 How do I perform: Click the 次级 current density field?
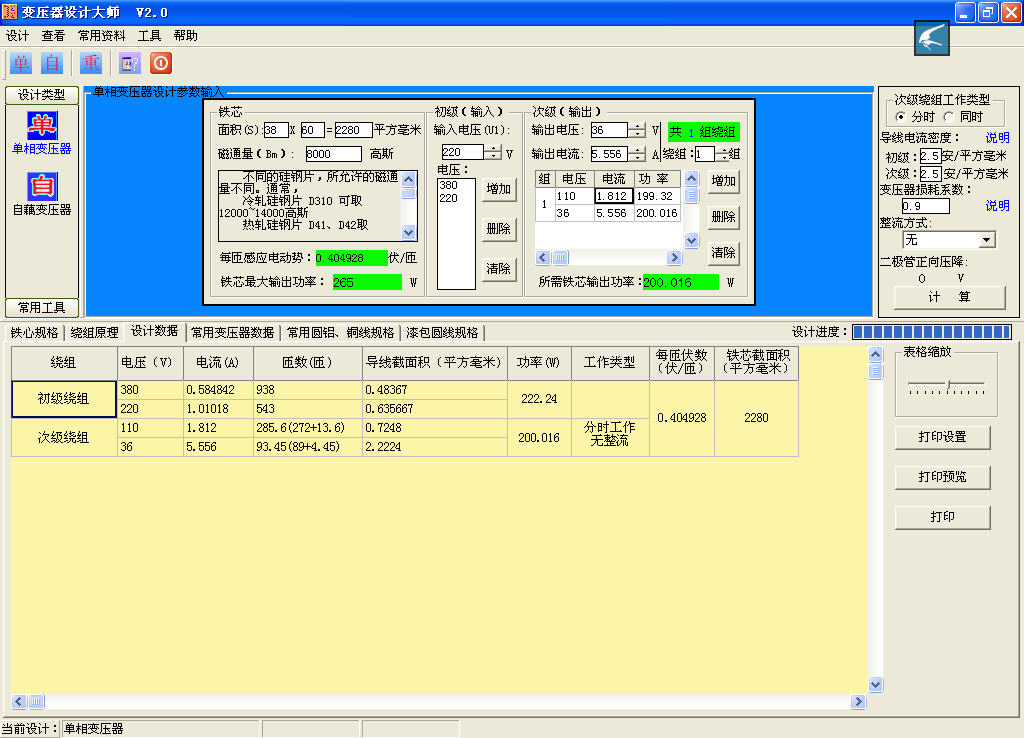pos(931,174)
